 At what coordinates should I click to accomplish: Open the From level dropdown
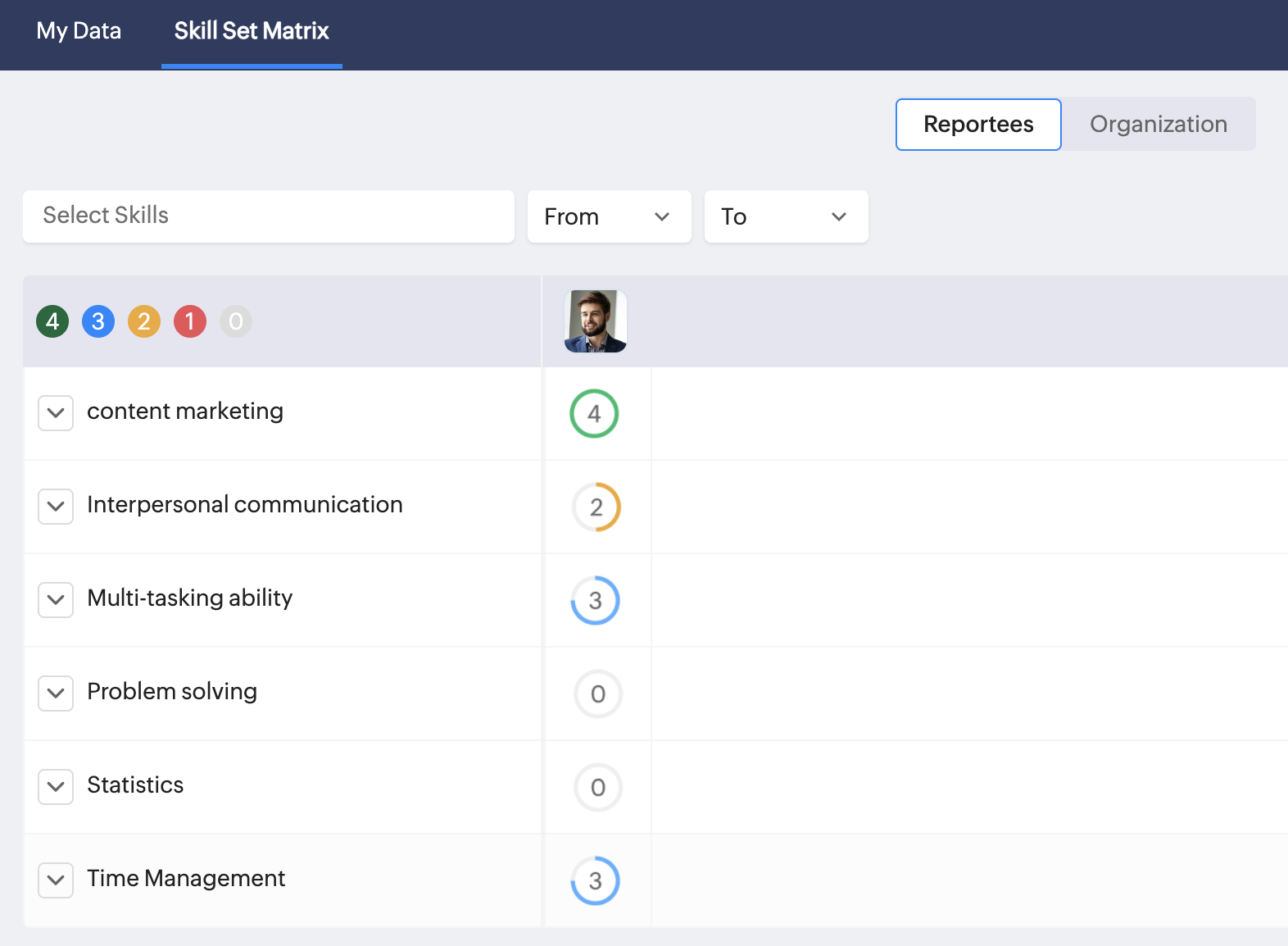coord(609,216)
